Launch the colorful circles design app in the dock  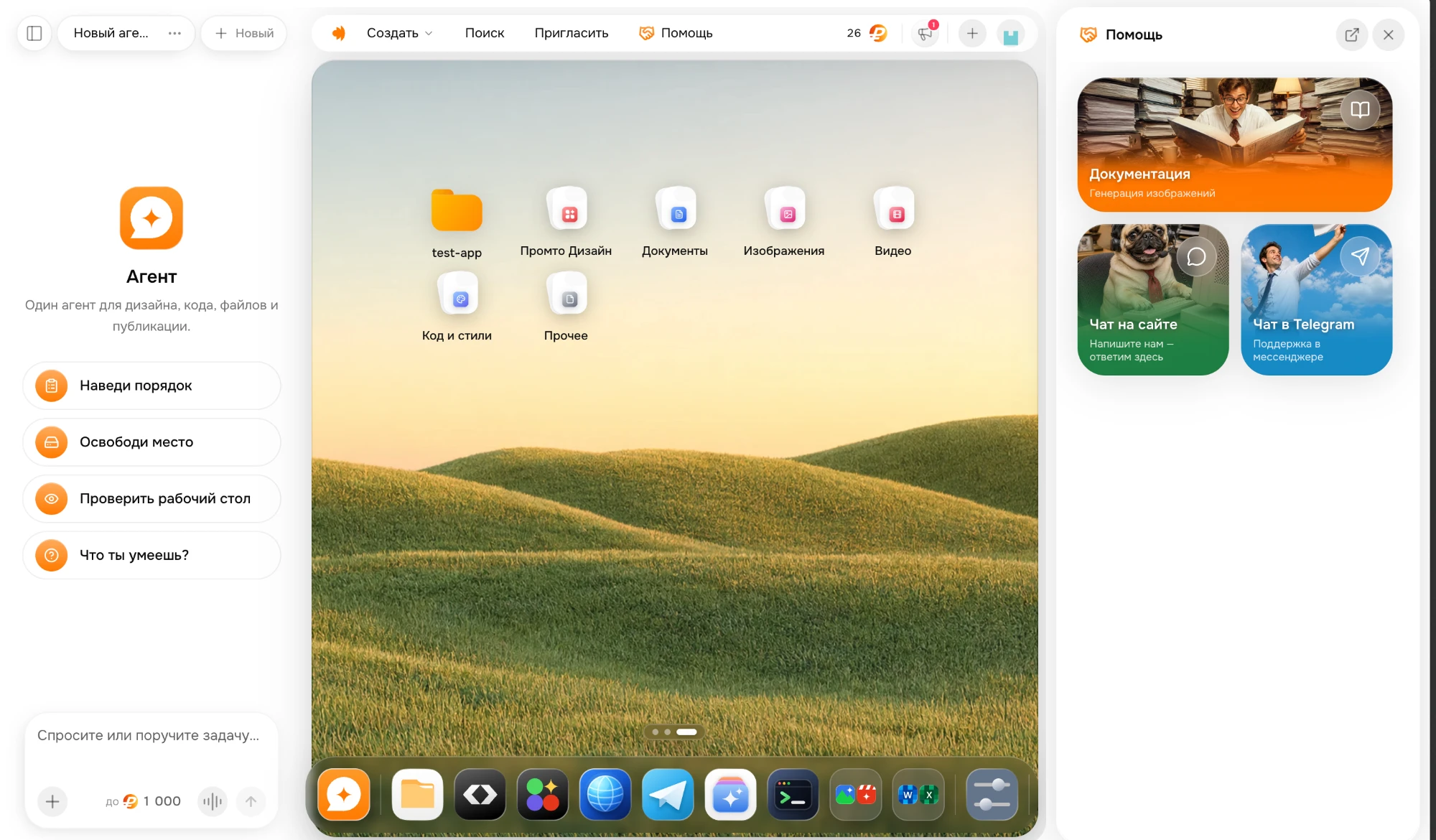click(543, 795)
